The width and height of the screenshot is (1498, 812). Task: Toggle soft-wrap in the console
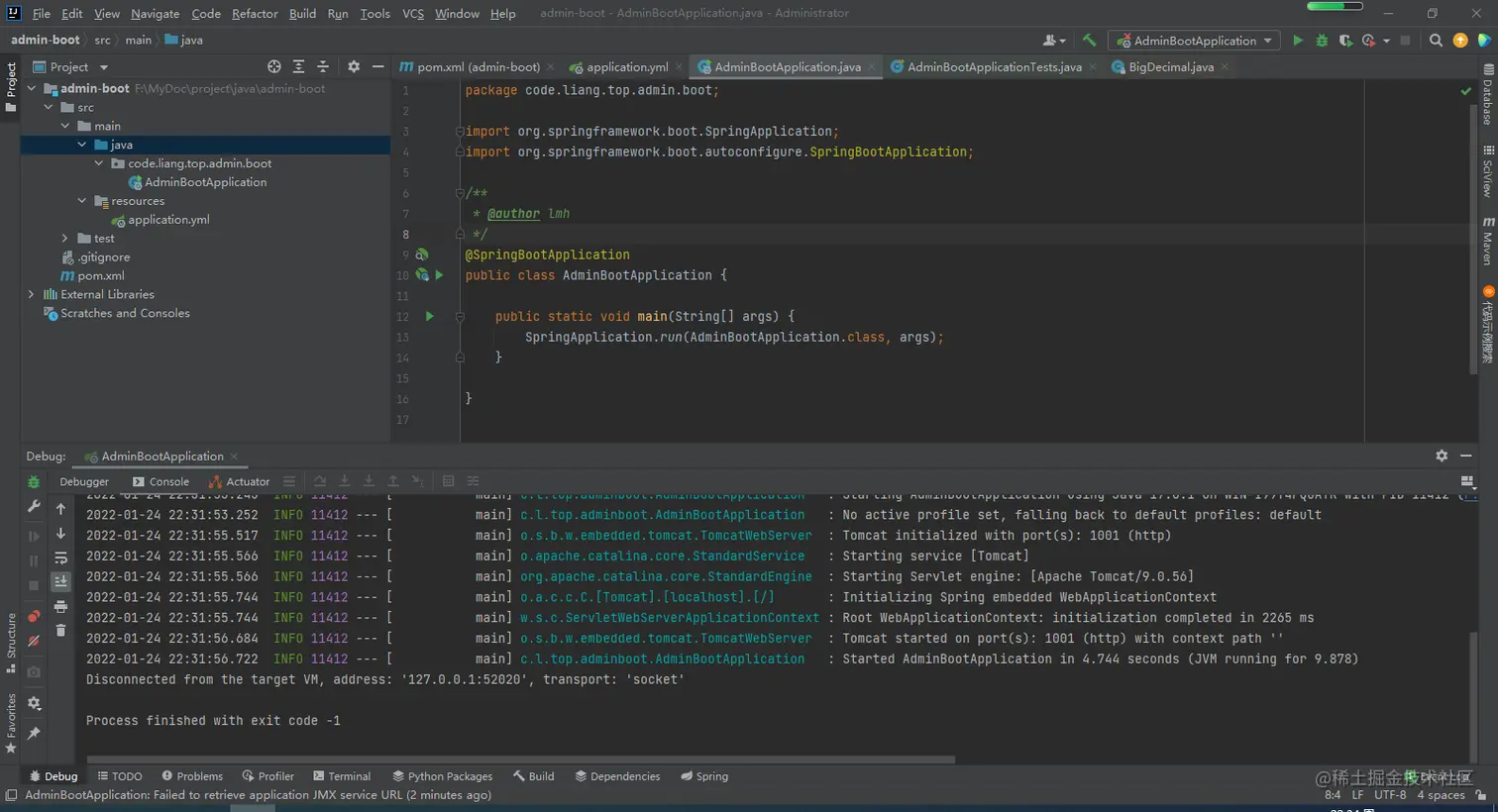pos(60,558)
